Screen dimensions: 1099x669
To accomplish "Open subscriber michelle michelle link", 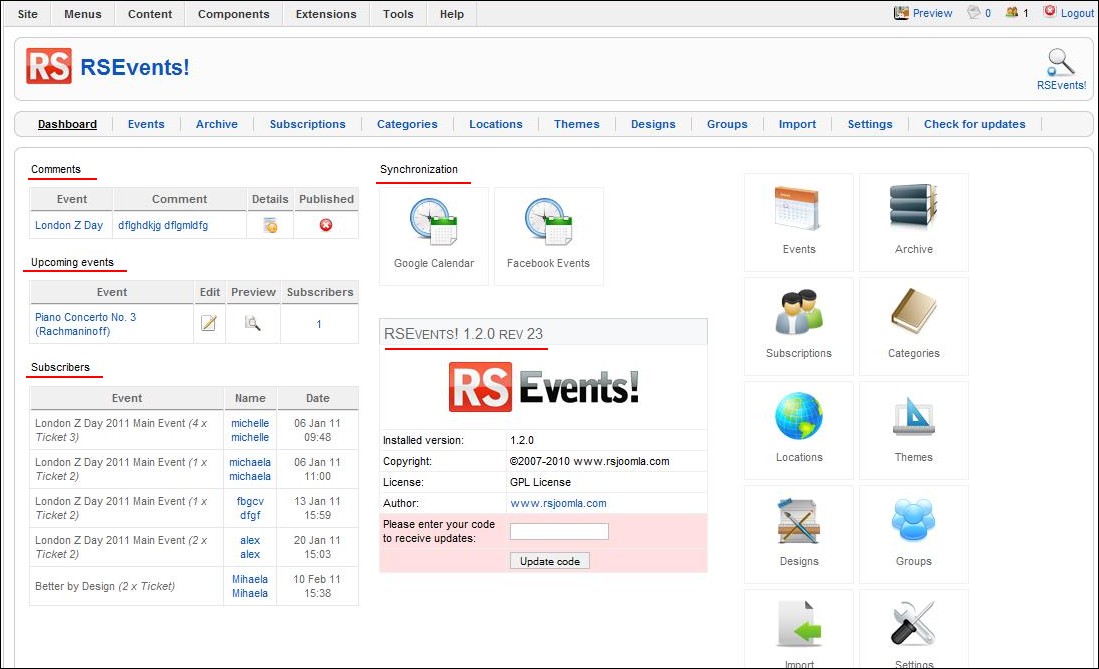I will tap(250, 430).
